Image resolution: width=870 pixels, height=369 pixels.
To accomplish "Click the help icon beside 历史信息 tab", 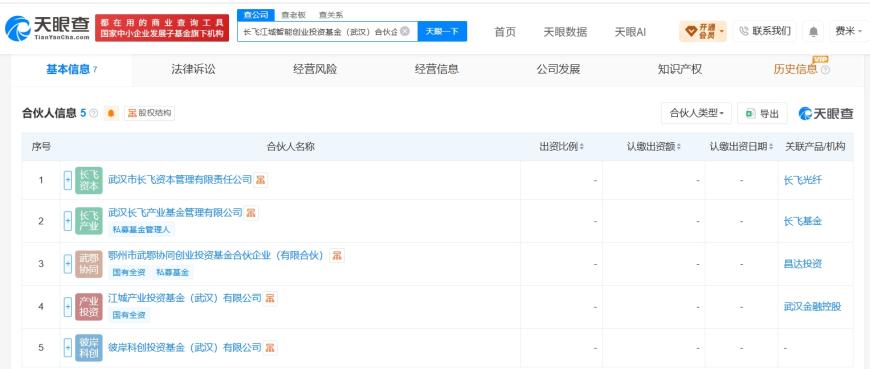I will (x=825, y=70).
